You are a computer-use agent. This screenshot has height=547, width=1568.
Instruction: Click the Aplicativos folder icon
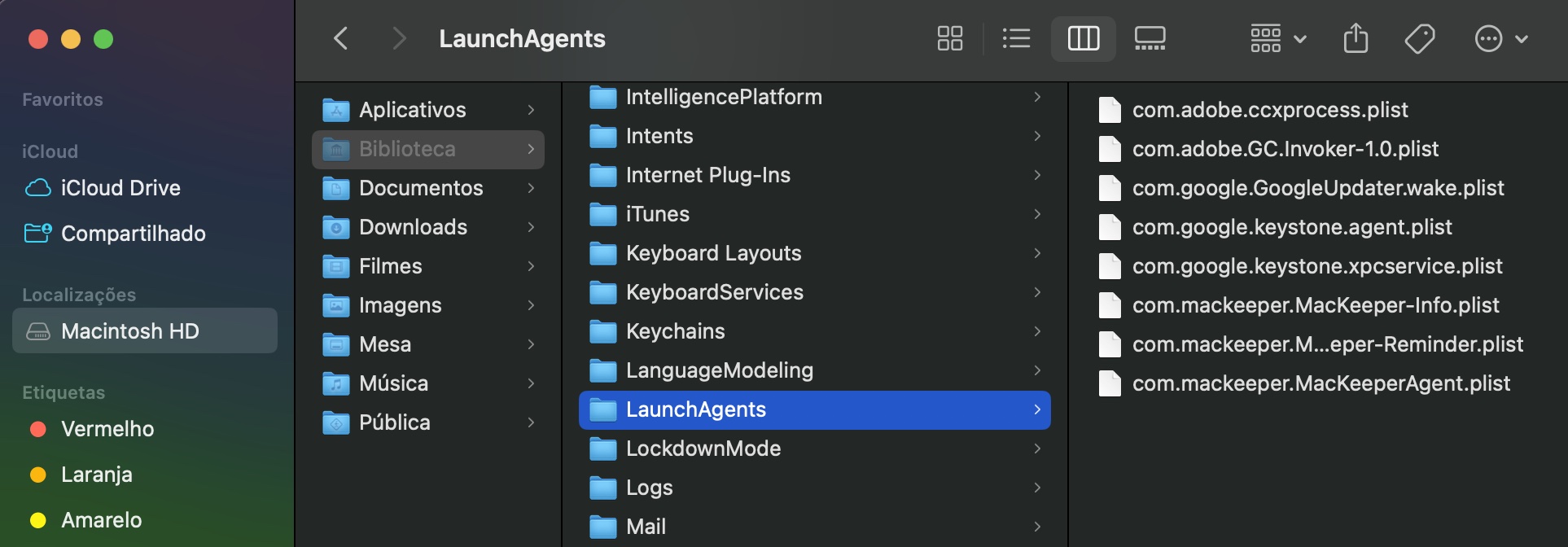point(335,110)
